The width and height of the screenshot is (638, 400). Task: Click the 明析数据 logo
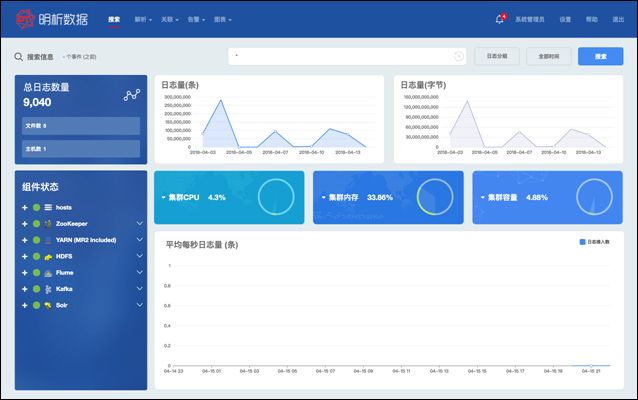coord(52,19)
